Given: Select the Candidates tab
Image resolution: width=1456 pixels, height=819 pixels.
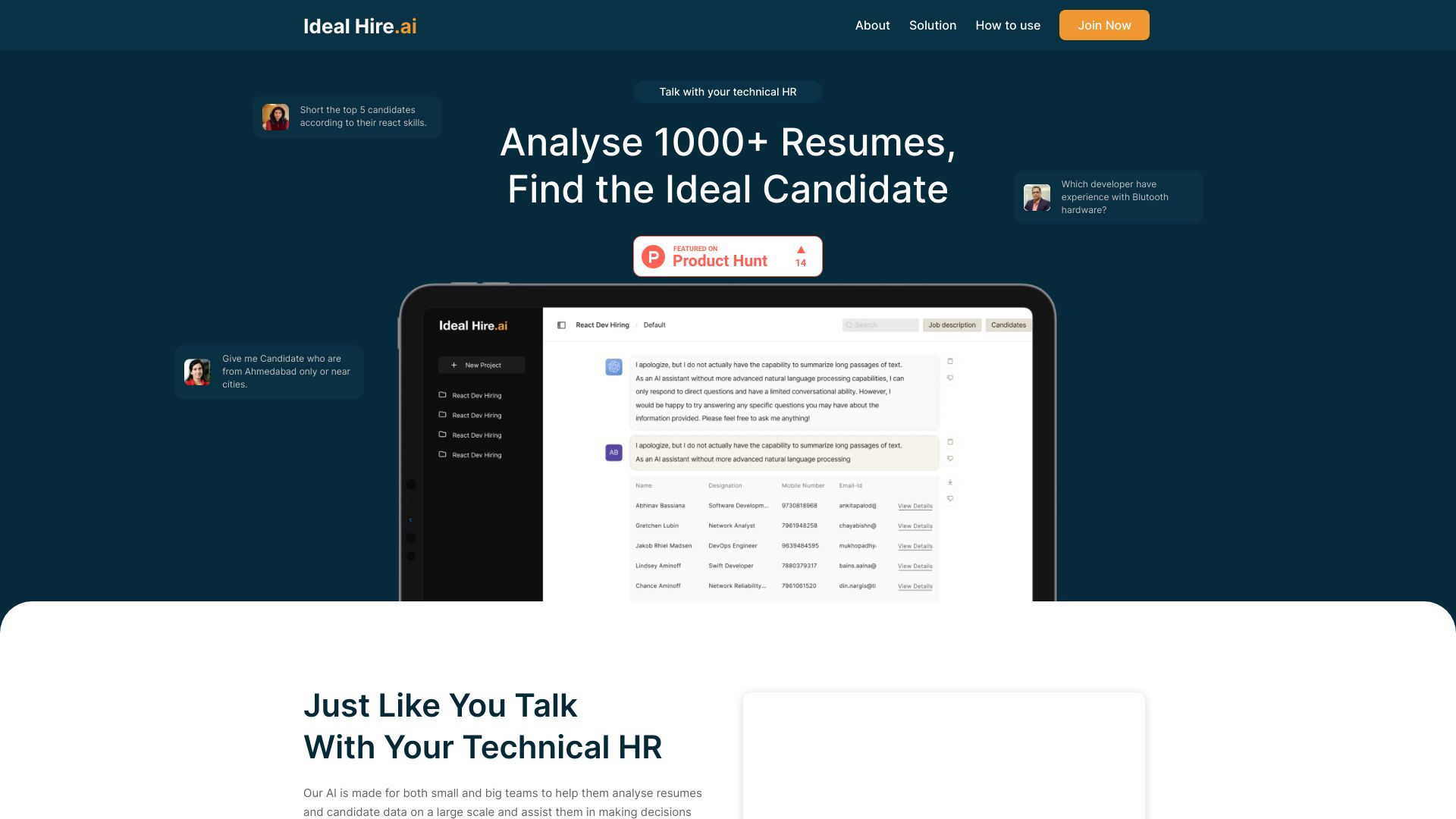Looking at the screenshot, I should [x=1007, y=324].
